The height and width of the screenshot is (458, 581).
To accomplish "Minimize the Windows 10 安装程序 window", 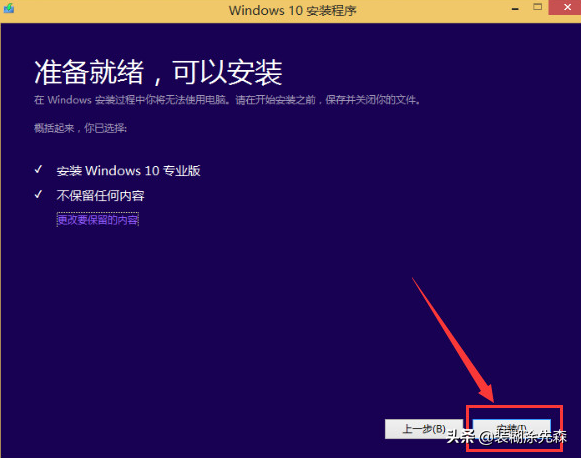I will (x=515, y=8).
